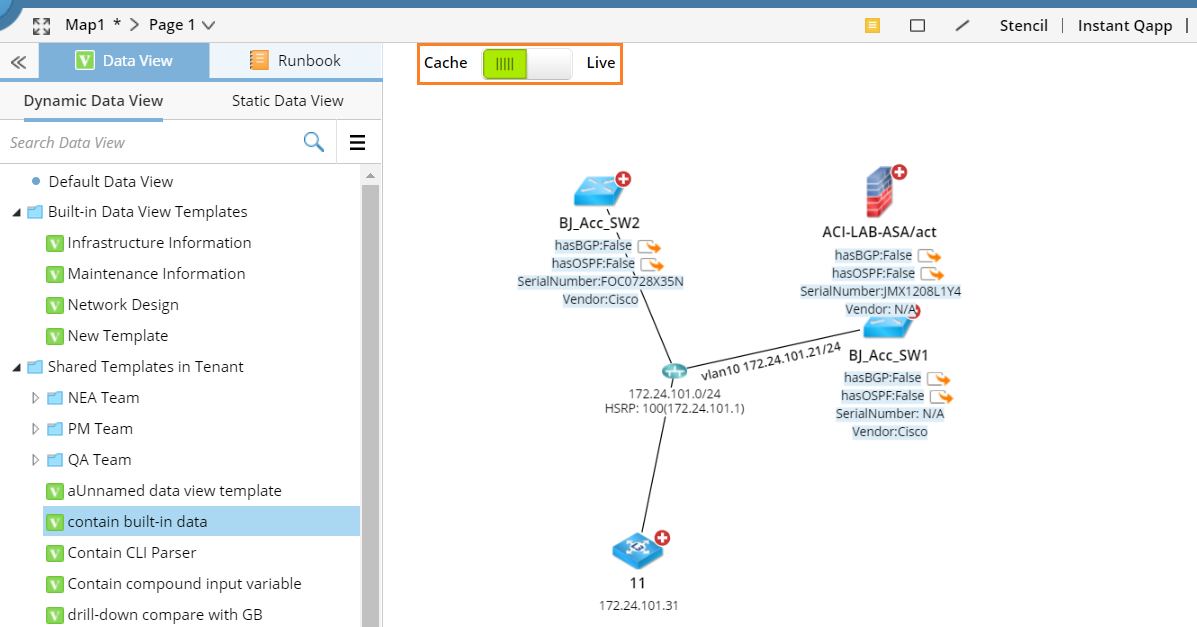The image size is (1197, 627).
Task: Collapse the left panel with double chevron
Action: [x=18, y=62]
